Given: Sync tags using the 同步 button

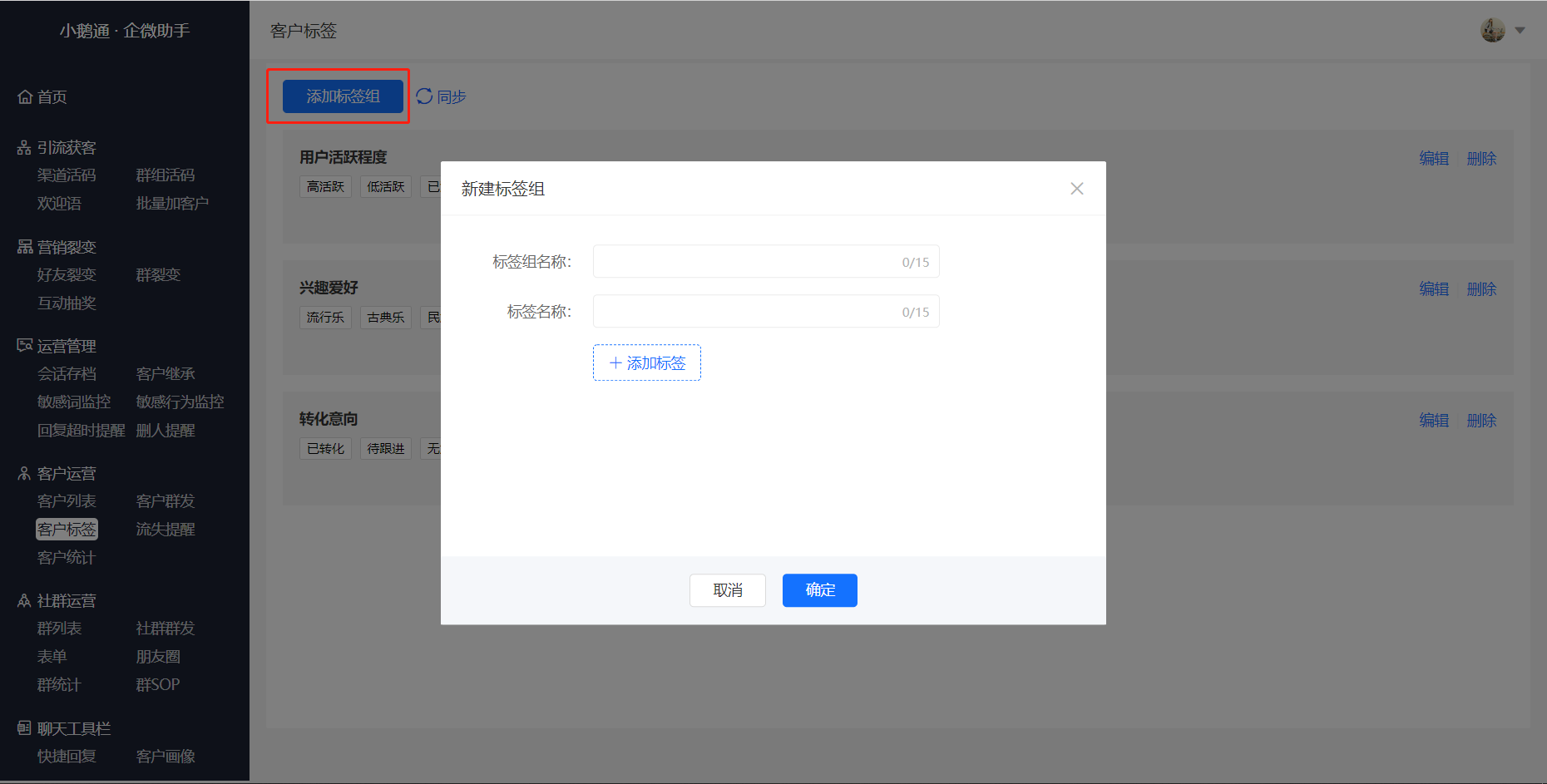Looking at the screenshot, I should [x=442, y=96].
